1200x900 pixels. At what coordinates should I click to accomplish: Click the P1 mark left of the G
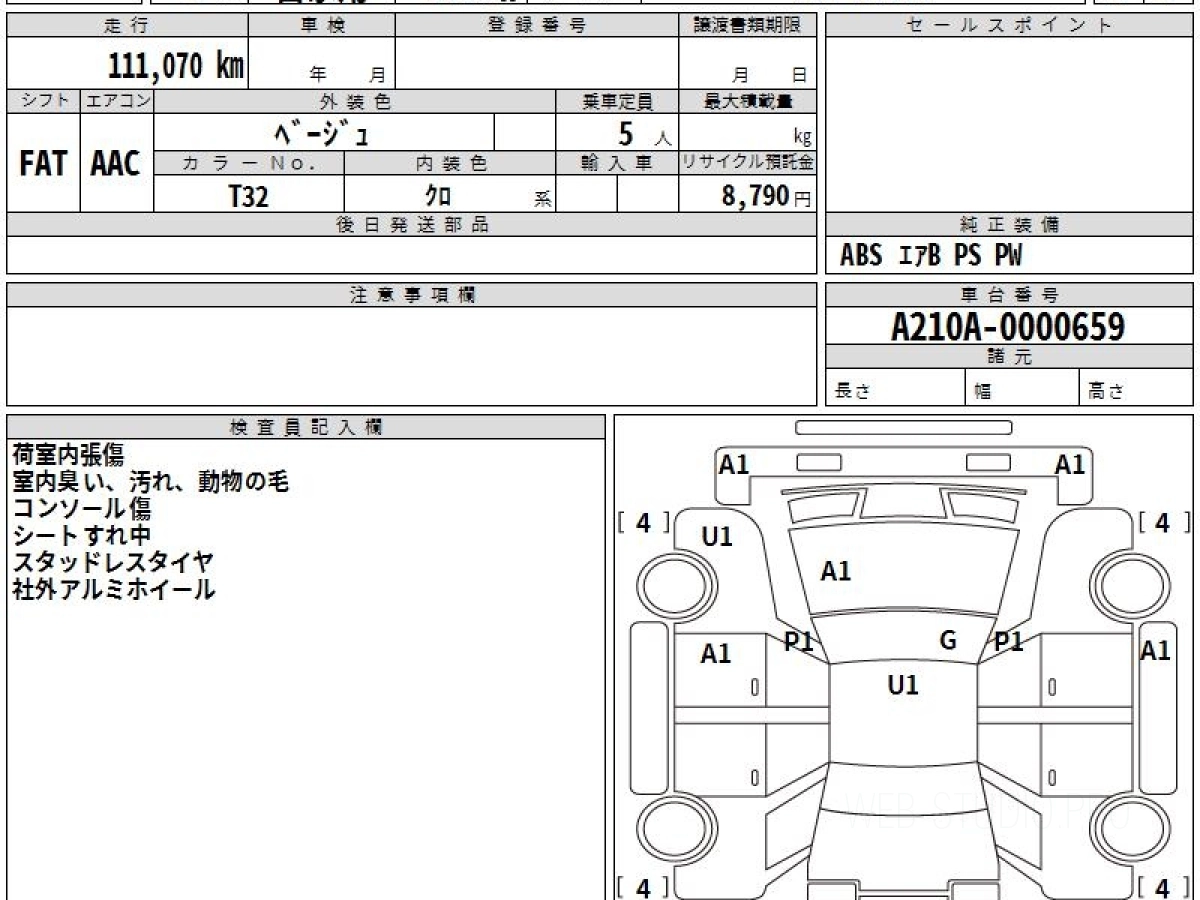tap(798, 643)
